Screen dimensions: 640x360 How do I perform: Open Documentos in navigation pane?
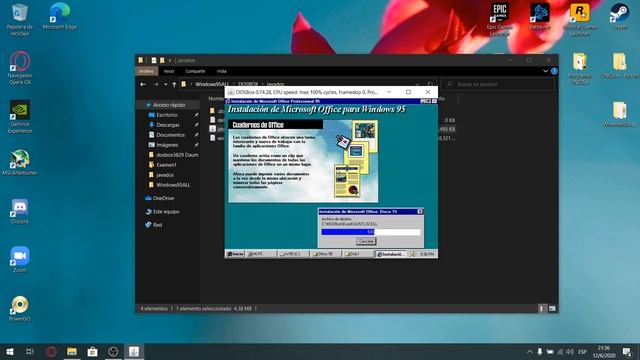pos(170,135)
